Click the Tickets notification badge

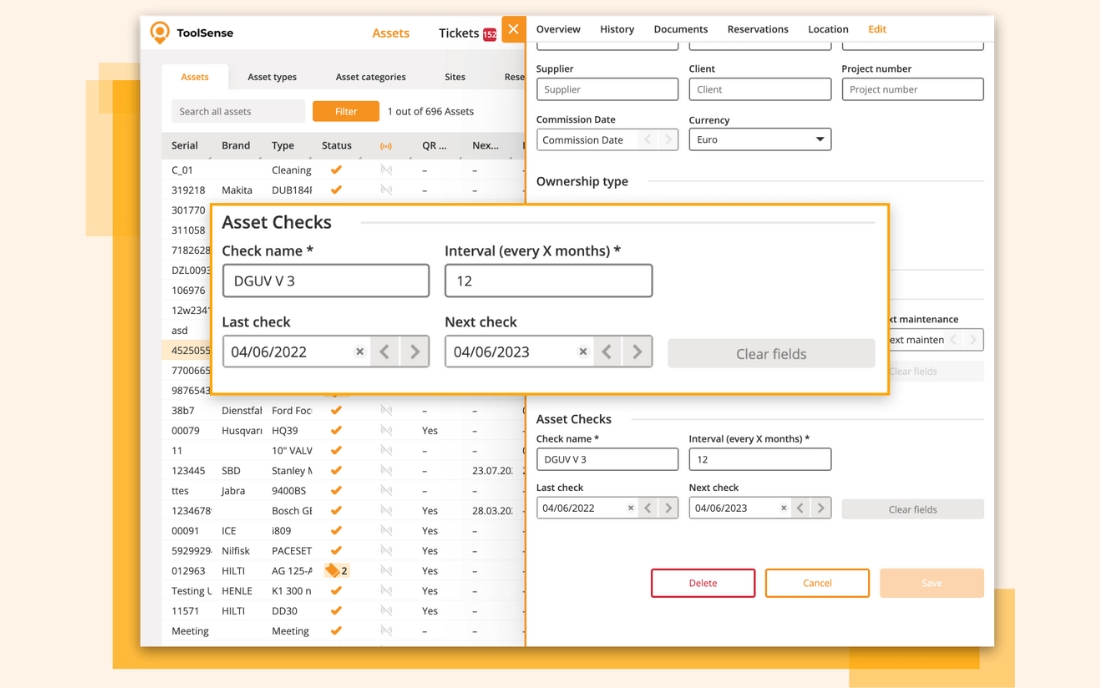[x=490, y=34]
